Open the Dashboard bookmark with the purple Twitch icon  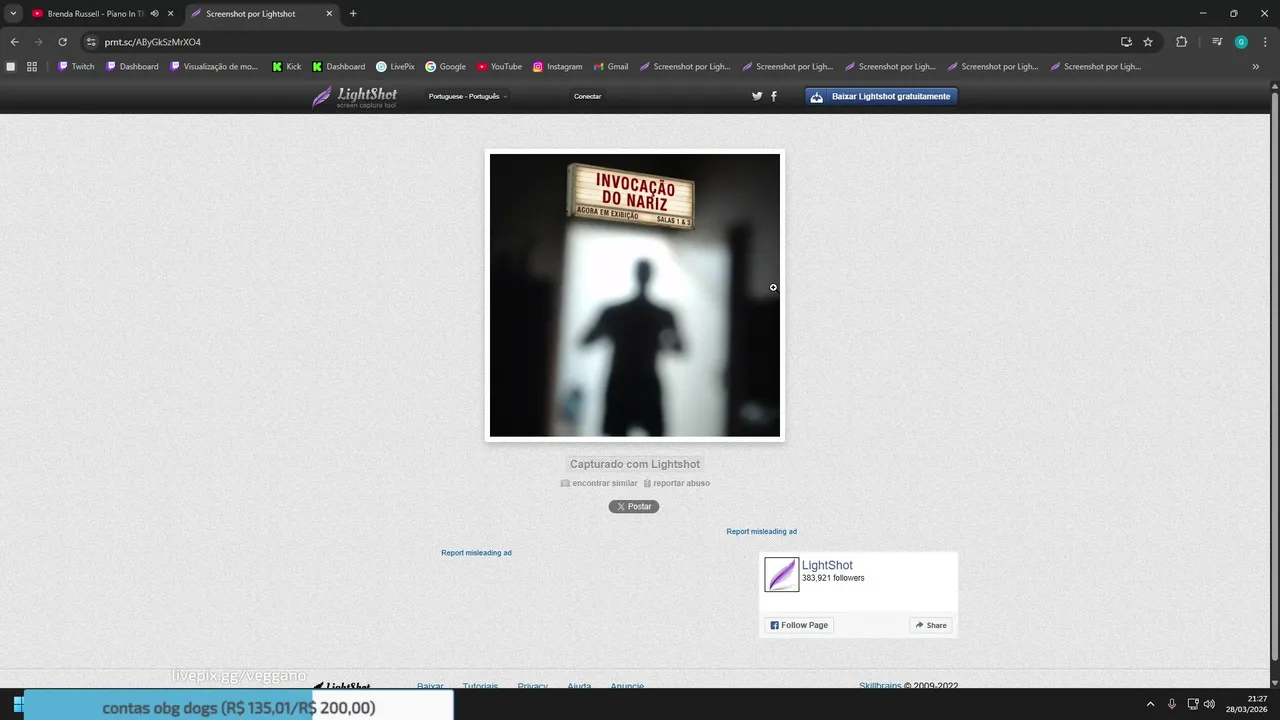(x=132, y=67)
